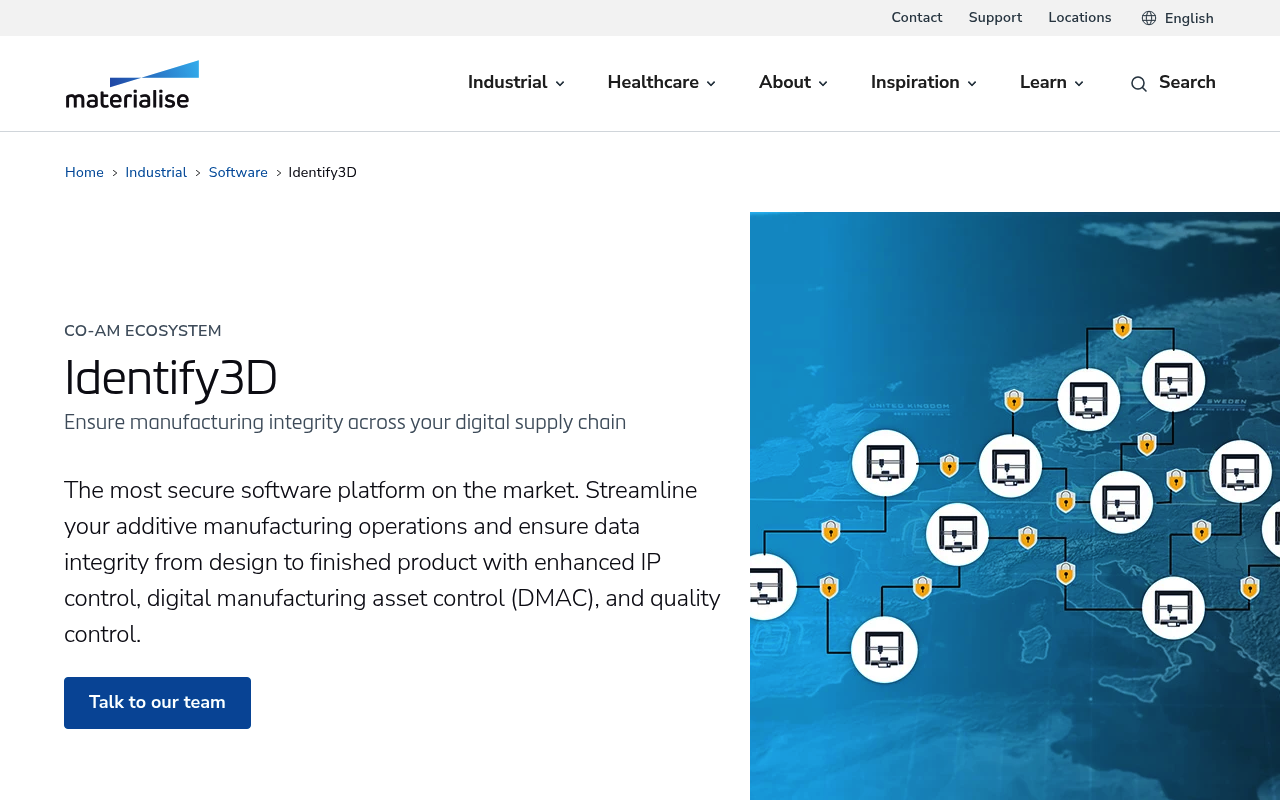Click the Identify3D page heading
The height and width of the screenshot is (800, 1280).
point(171,378)
